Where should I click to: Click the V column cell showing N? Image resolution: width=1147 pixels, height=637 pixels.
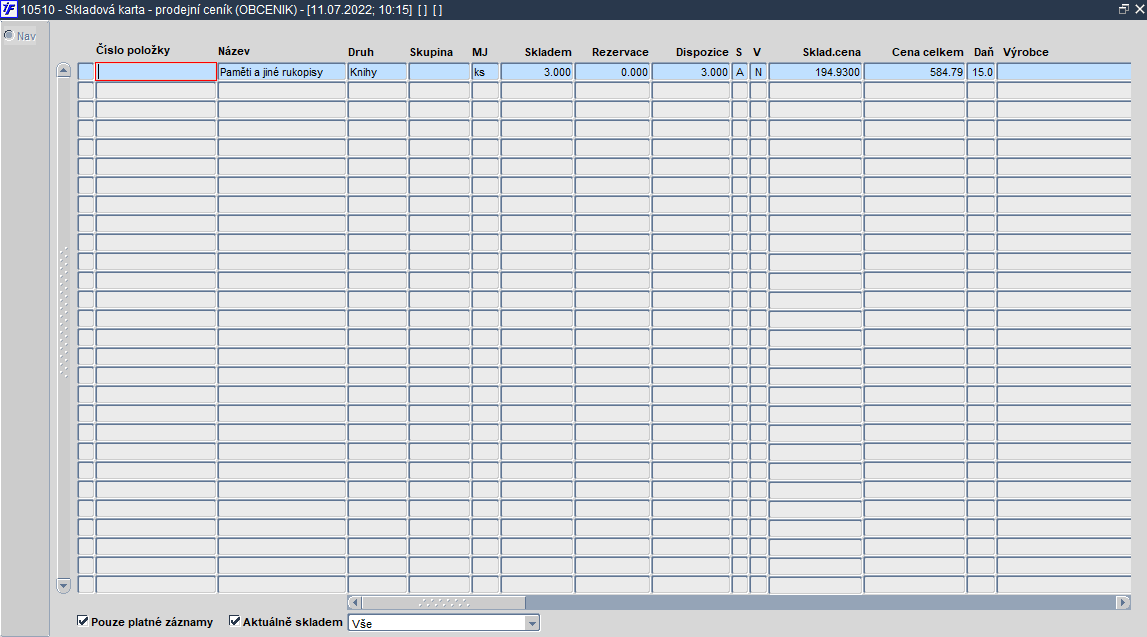pos(758,72)
